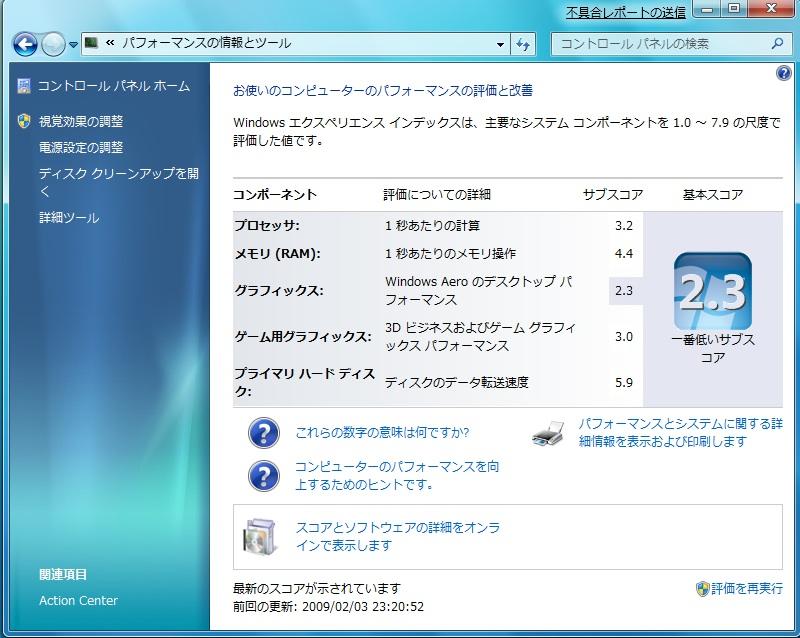Click 不具合レポートの送信 link in title bar
The image size is (800, 638).
click(x=626, y=12)
